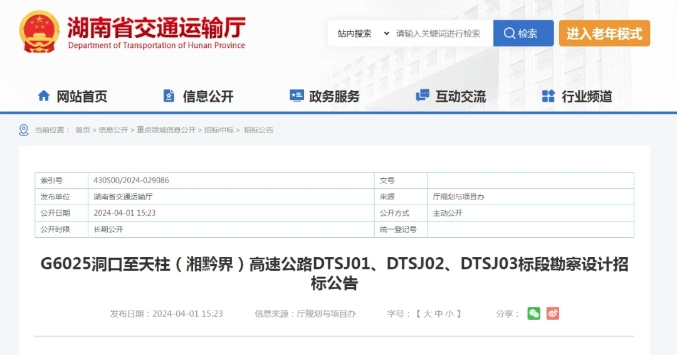This screenshot has width=677, height=360.
Task: Click the 检索 search button
Action: click(x=523, y=33)
